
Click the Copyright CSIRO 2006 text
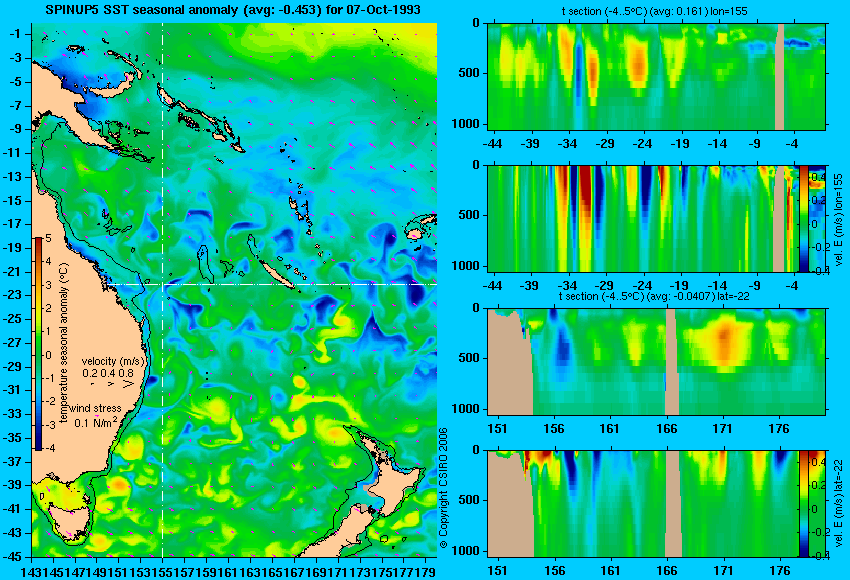point(443,488)
